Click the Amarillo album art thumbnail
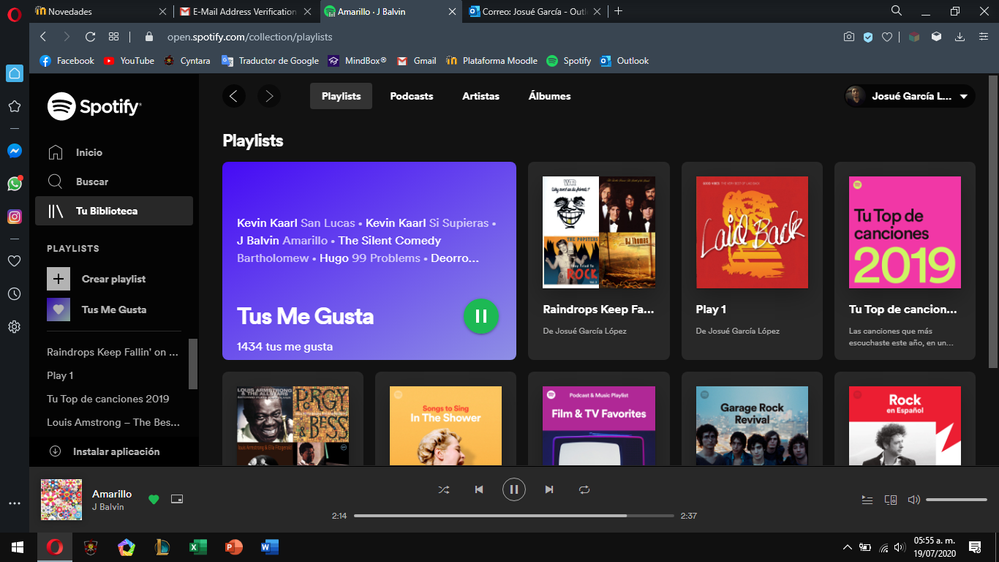Viewport: 999px width, 562px height. 61,500
